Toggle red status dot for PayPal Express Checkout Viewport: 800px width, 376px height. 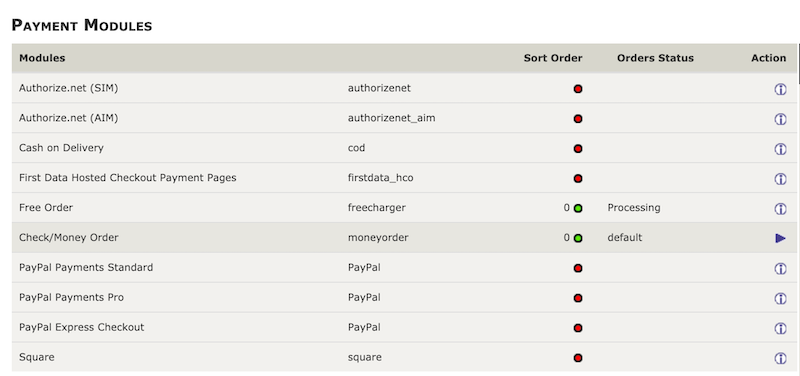click(578, 328)
